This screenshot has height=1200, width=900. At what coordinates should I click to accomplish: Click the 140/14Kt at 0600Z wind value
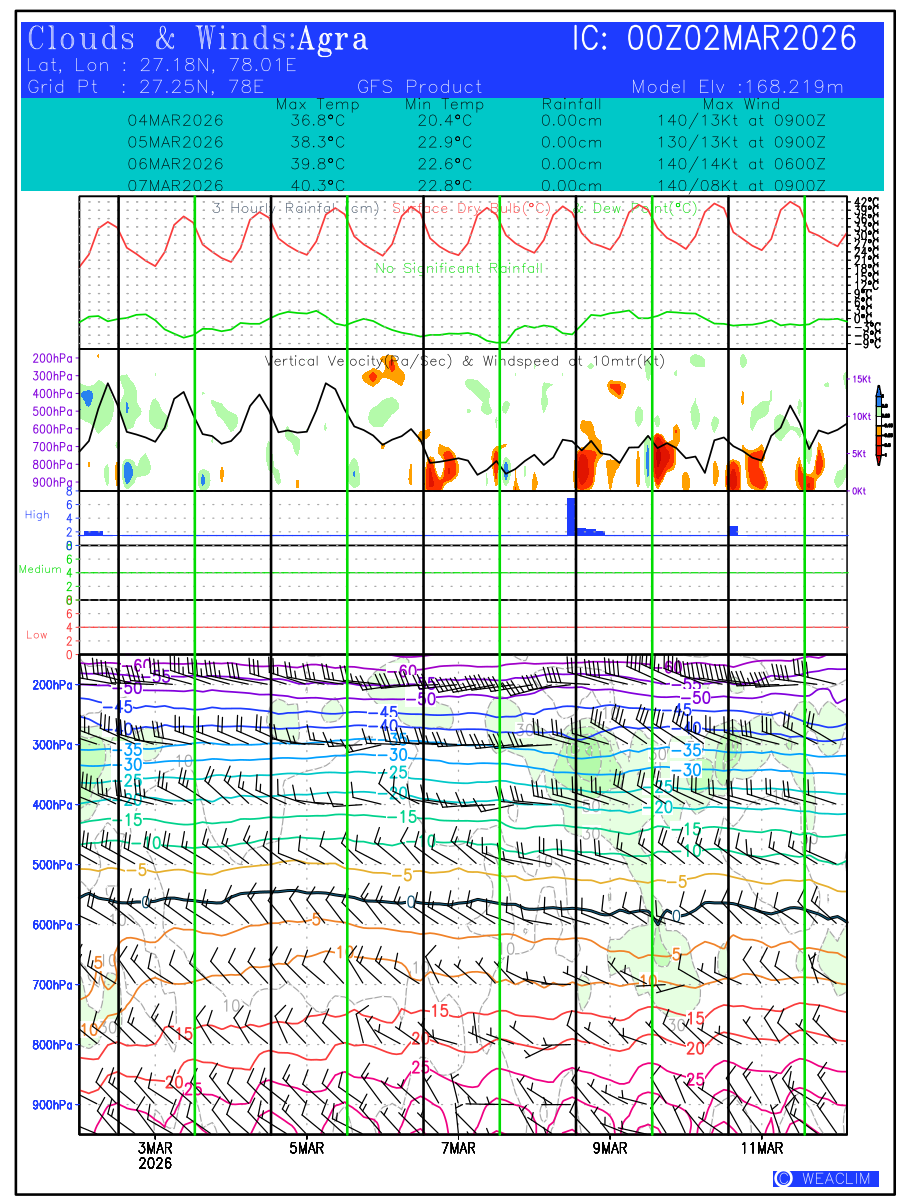pos(741,164)
